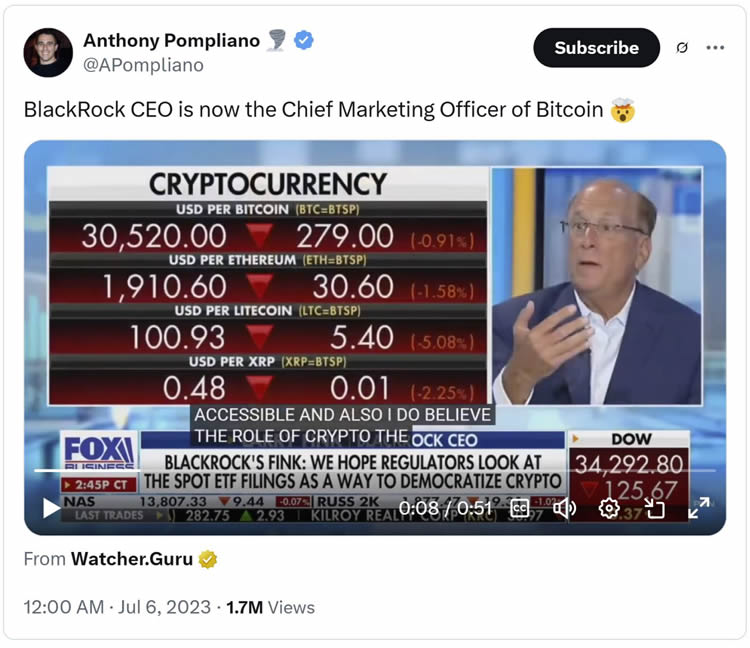Image resolution: width=750 pixels, height=648 pixels.
Task: Click the Anthony Pompliano display name
Action: [171, 40]
